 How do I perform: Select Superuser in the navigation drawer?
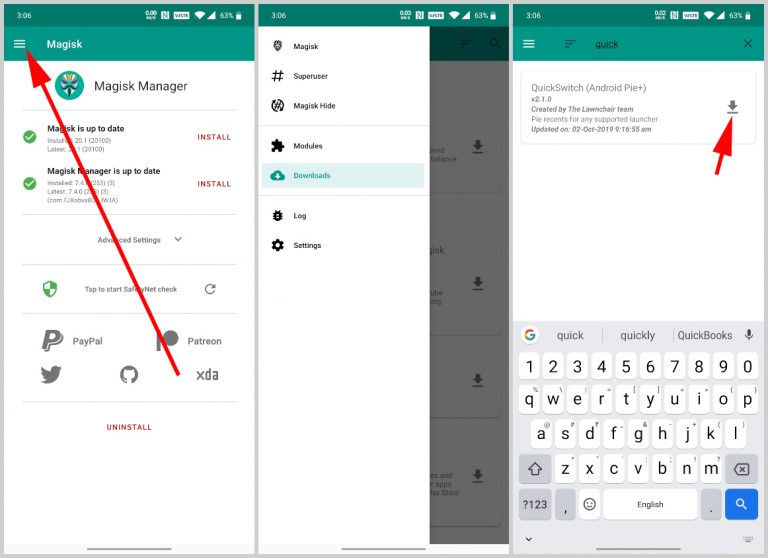pyautogui.click(x=344, y=76)
